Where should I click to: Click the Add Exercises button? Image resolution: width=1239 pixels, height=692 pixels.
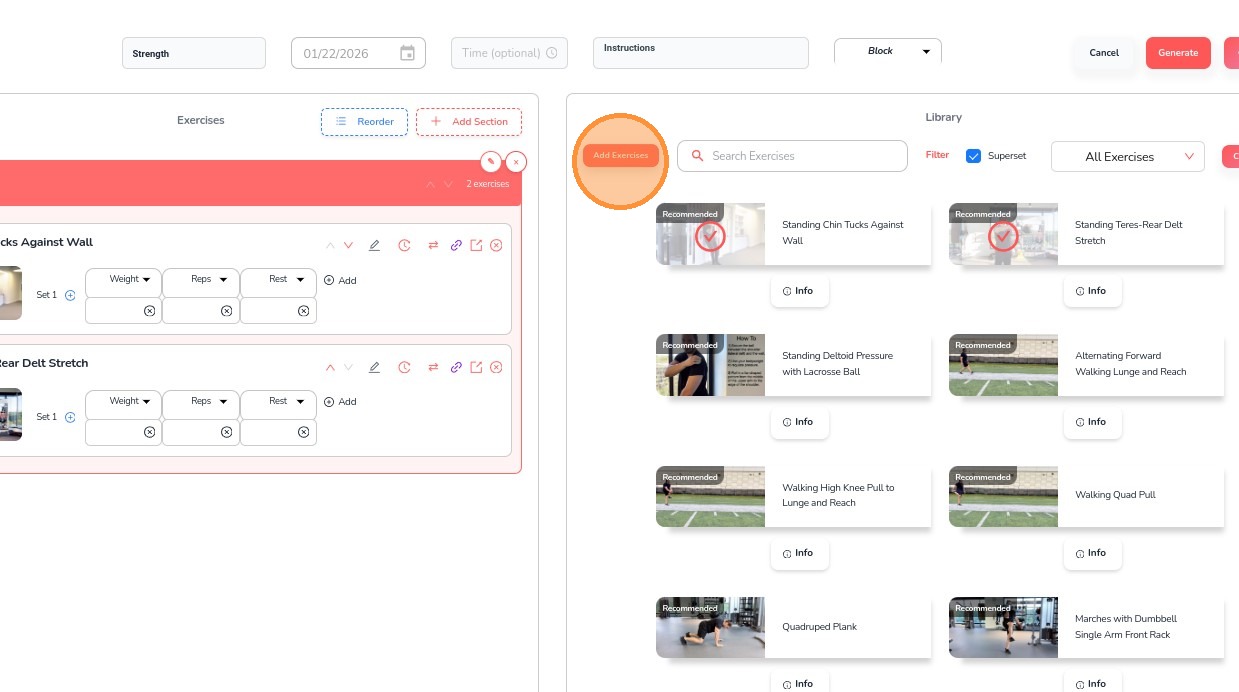coord(621,156)
